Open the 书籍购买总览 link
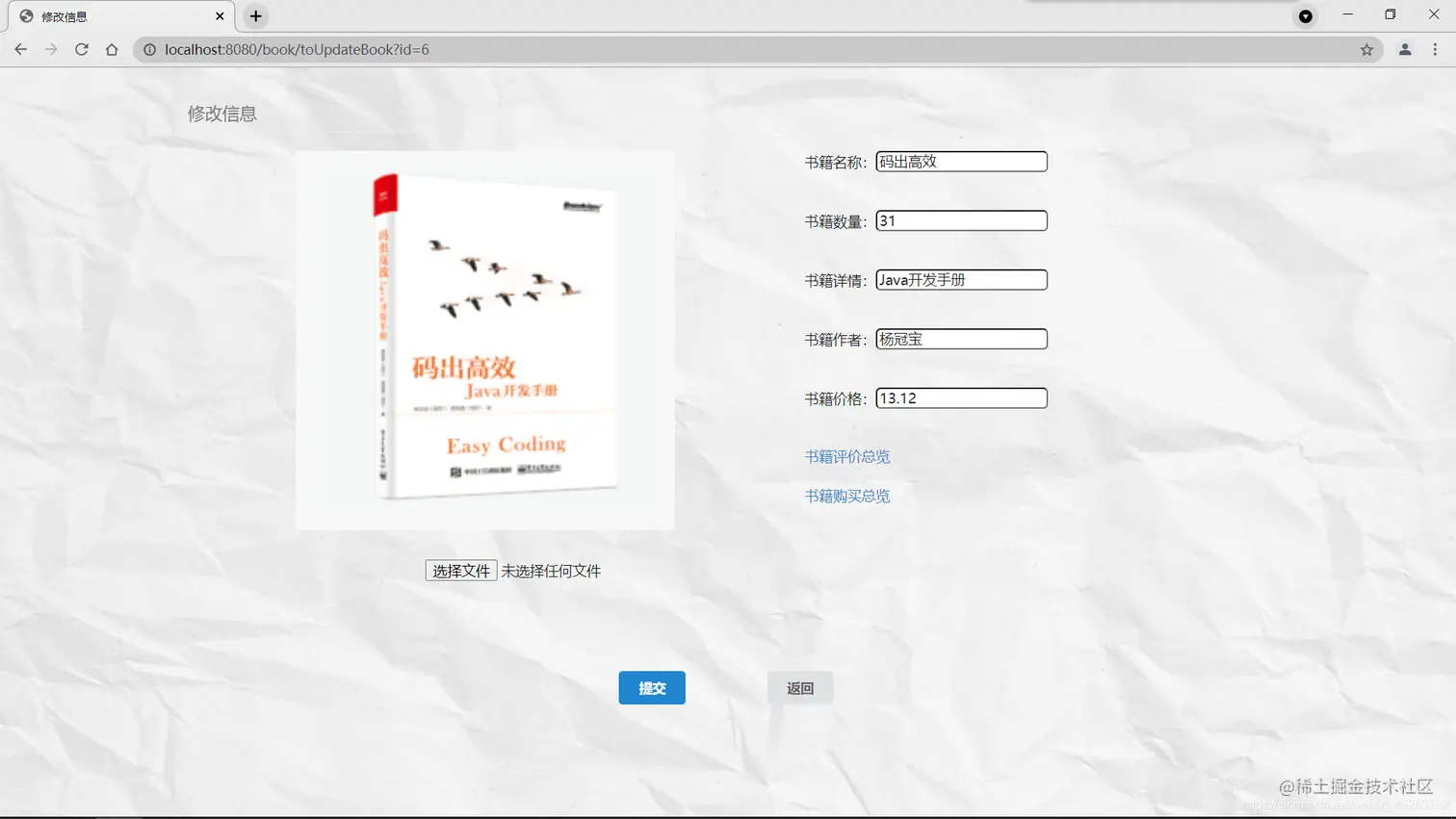The image size is (1456, 819). 847,496
